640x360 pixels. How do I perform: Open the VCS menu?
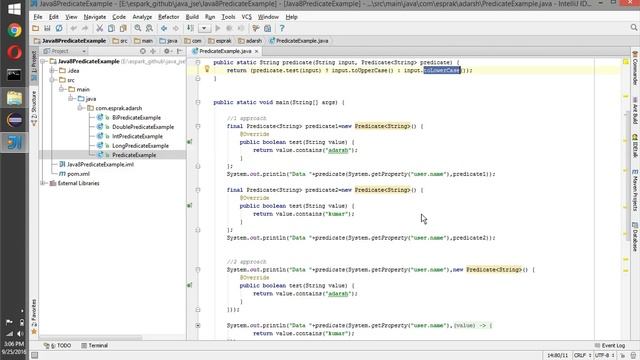247,17
